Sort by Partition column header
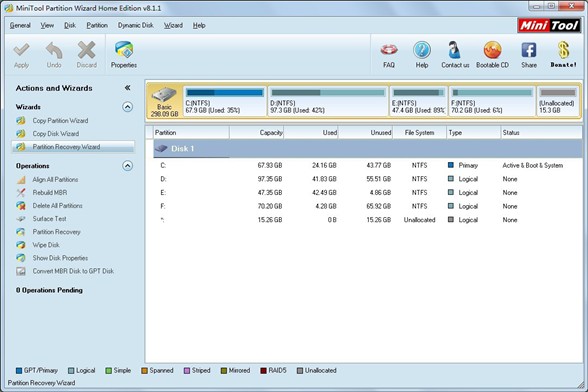 point(191,132)
